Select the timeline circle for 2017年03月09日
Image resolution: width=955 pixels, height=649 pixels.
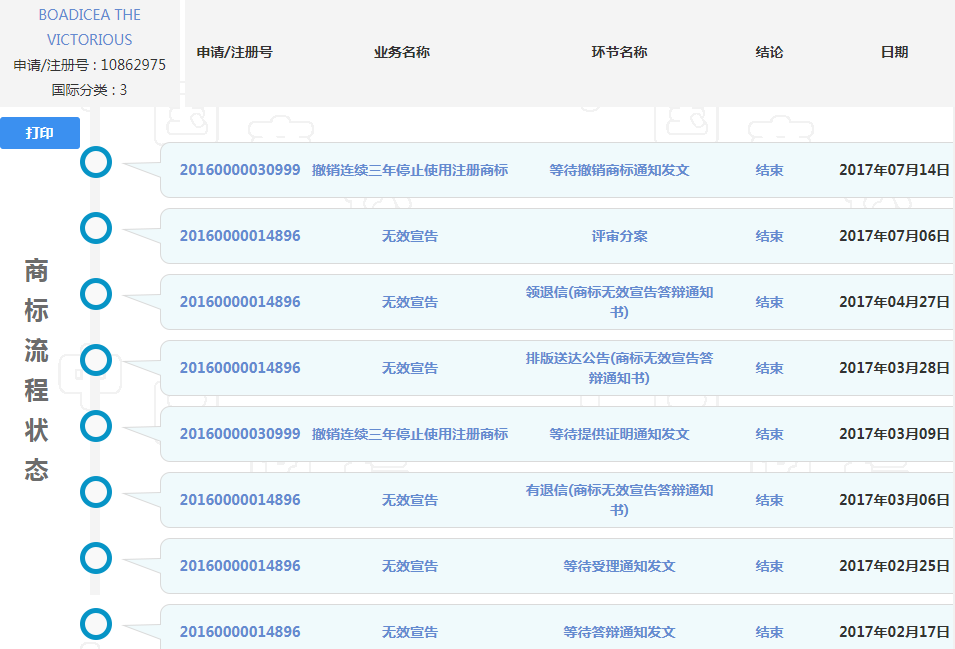(96, 426)
